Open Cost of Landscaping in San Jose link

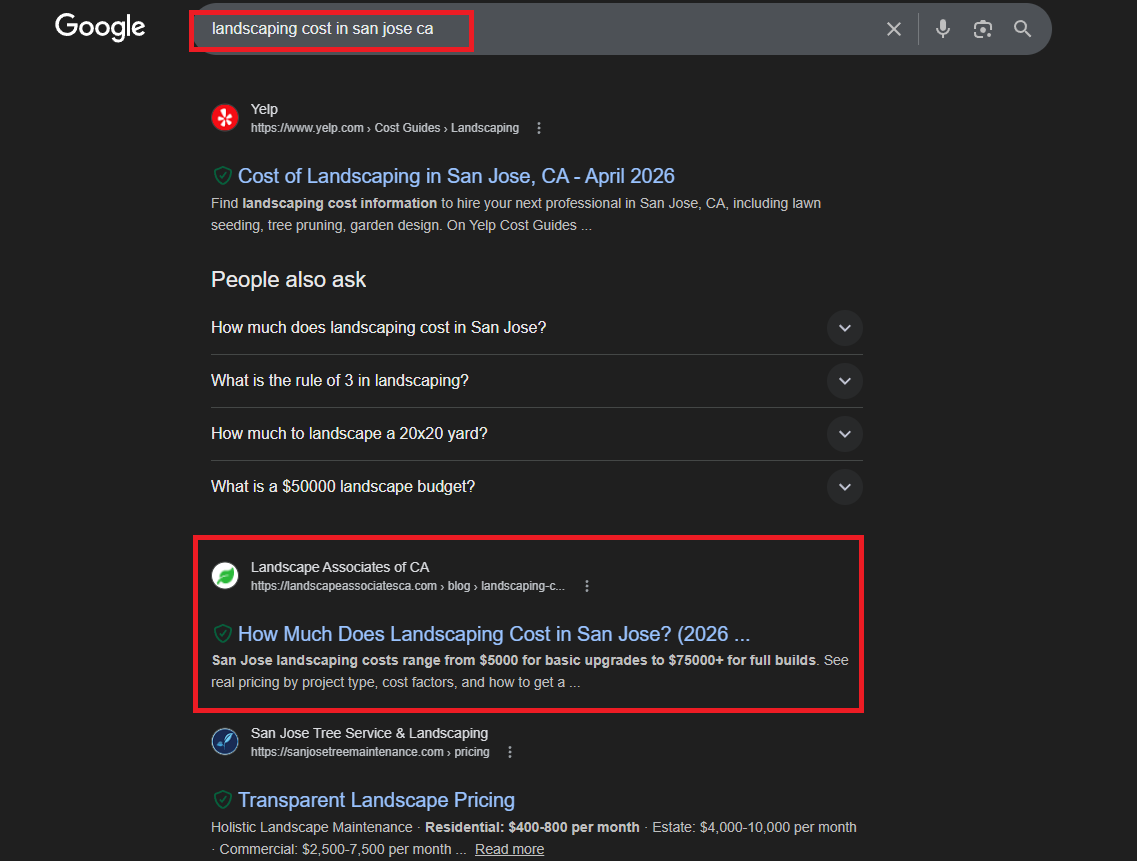(x=456, y=176)
